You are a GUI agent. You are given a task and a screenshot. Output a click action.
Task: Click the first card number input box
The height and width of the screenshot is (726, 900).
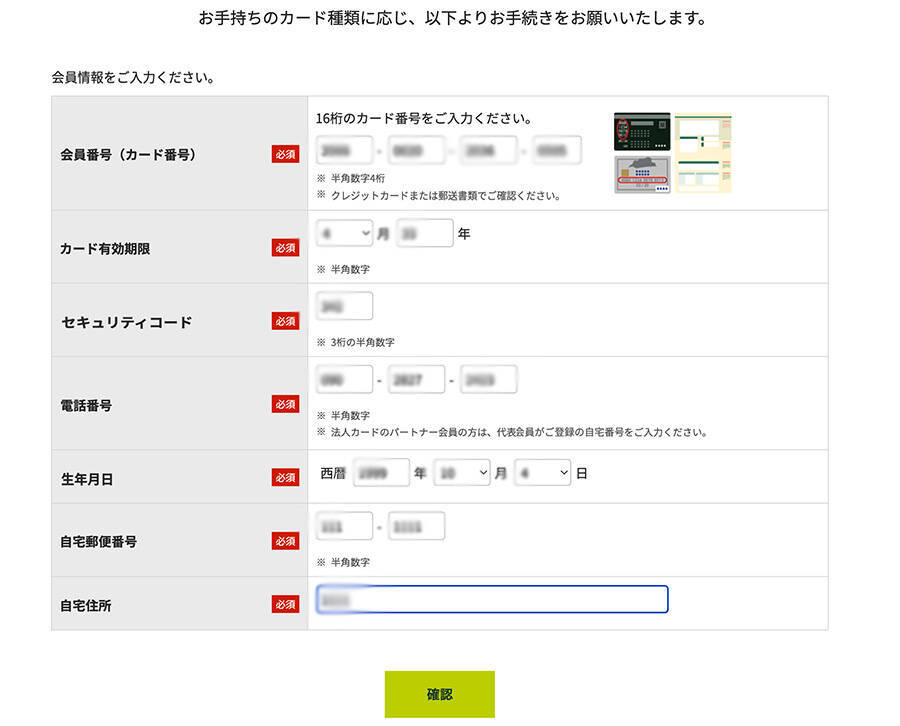coord(344,149)
